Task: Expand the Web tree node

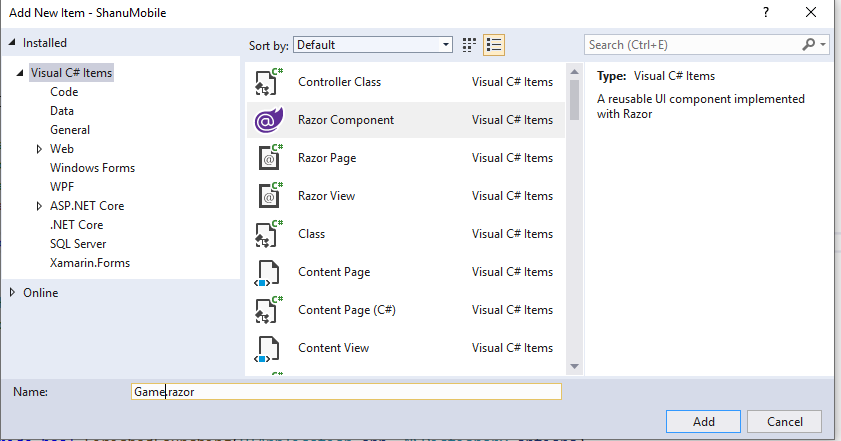Action: pyautogui.click(x=39, y=149)
